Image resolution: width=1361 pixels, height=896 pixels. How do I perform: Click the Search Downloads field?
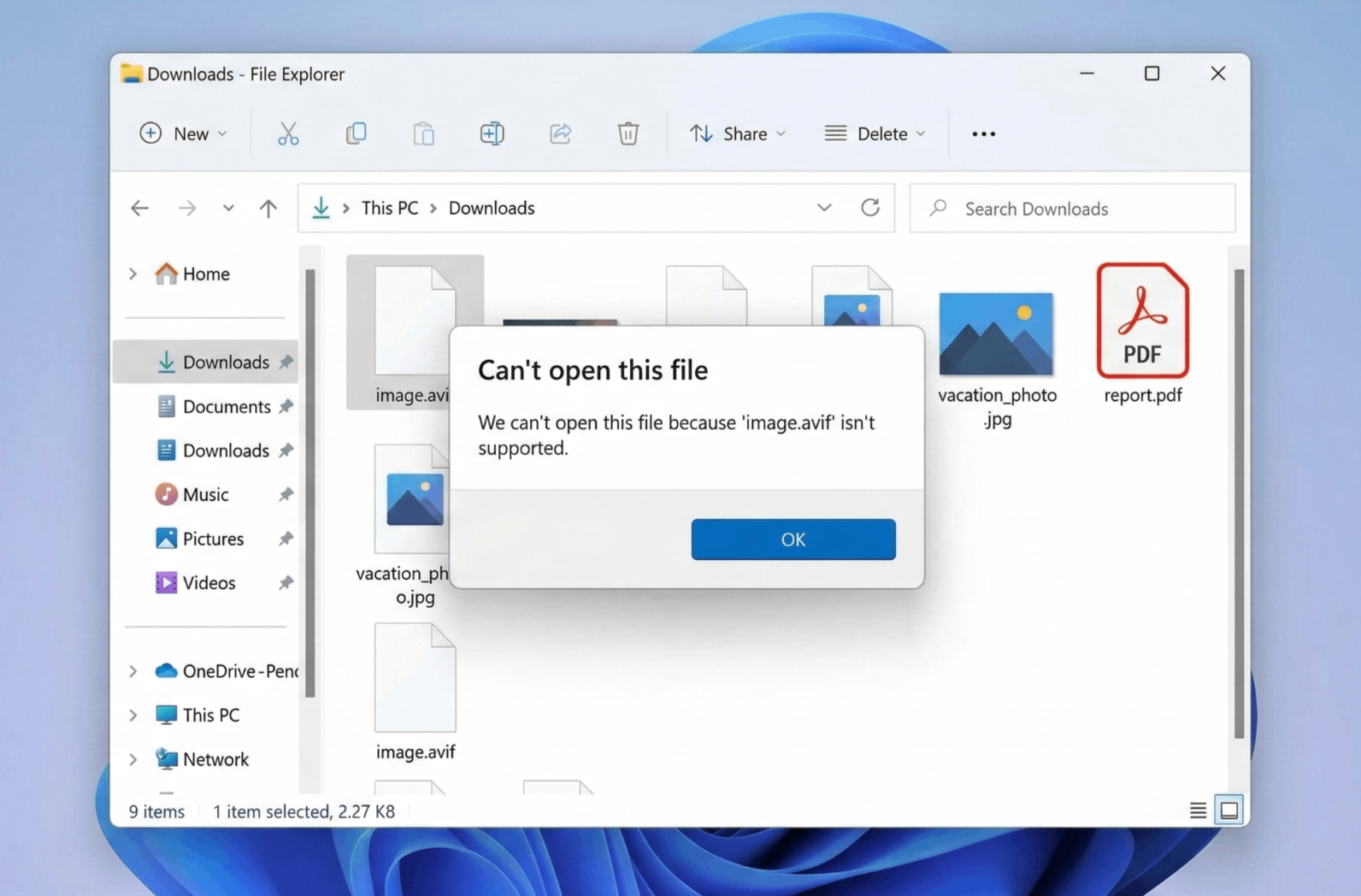coord(1072,209)
